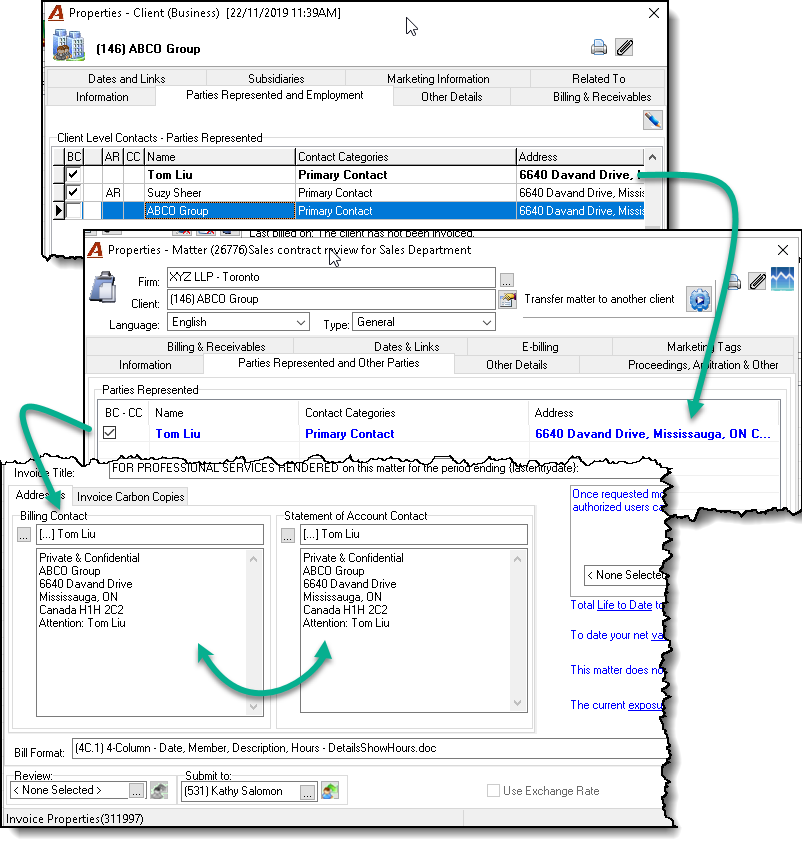Toggle the BC checkbox in the ABCO Group row
This screenshot has height=848, width=802.
(74, 211)
